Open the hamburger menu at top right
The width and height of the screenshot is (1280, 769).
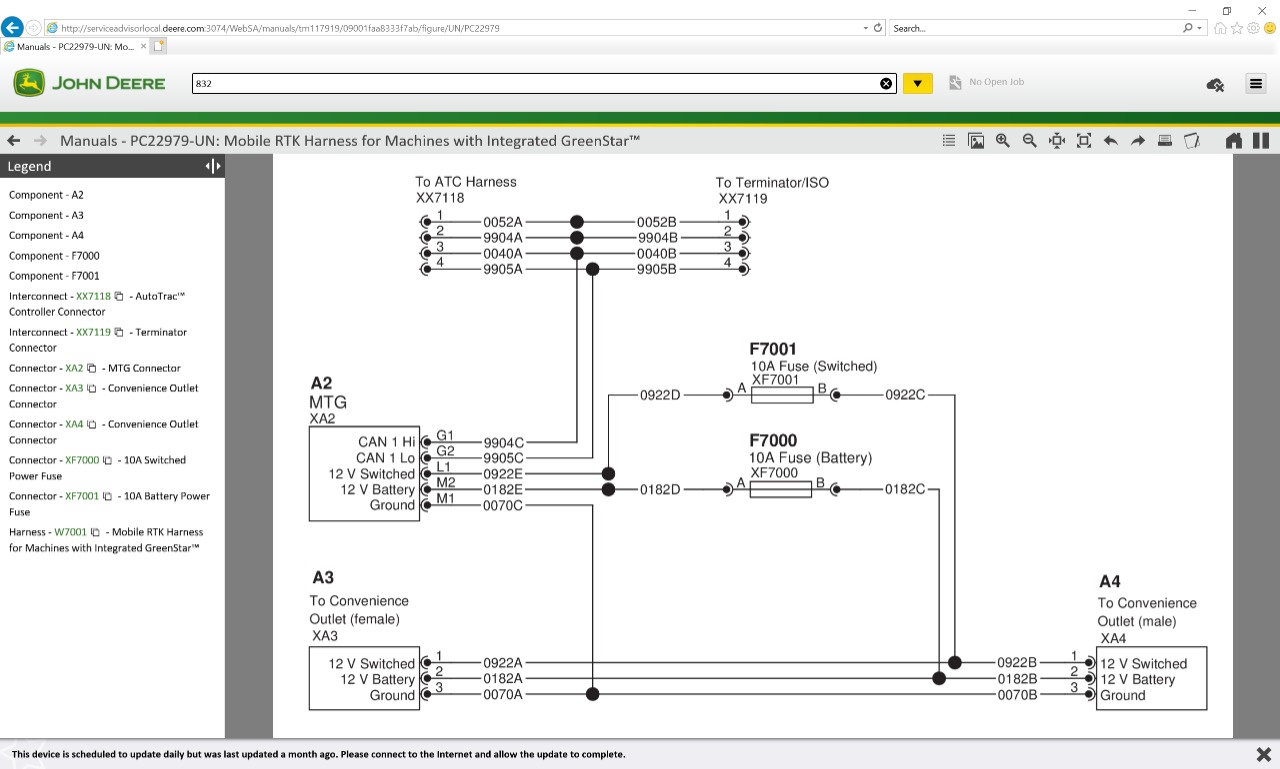tap(1255, 84)
